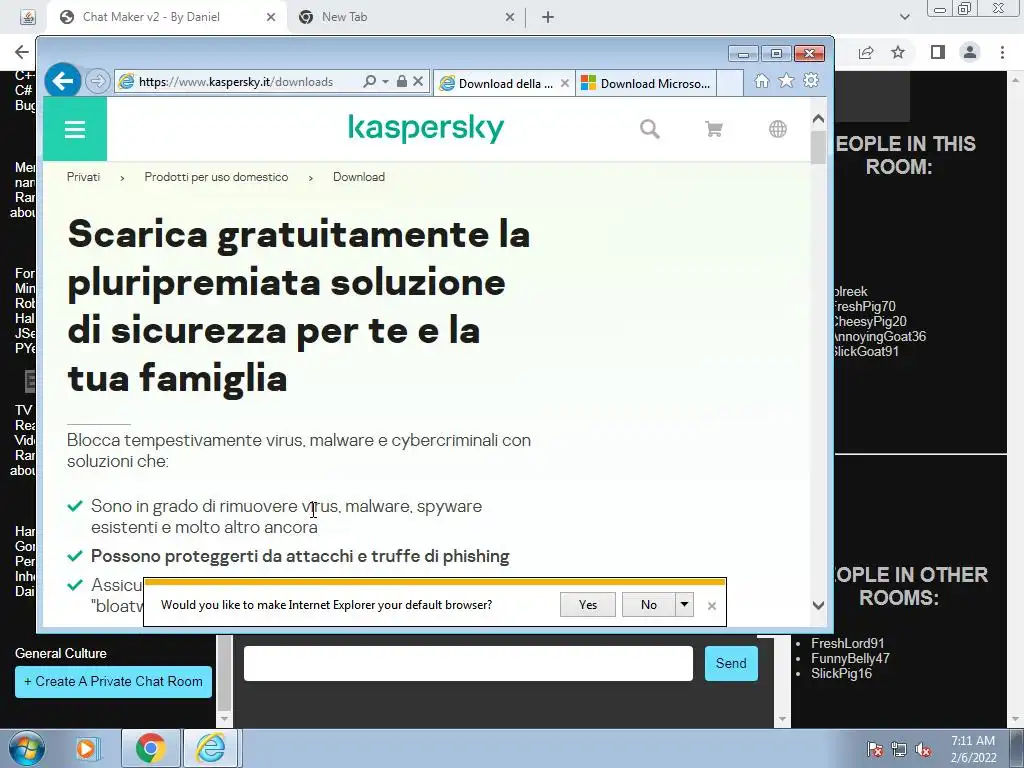Viewport: 1024px width, 768px height.
Task: Click the chat panel's scroll-down arrow
Action: click(x=782, y=720)
